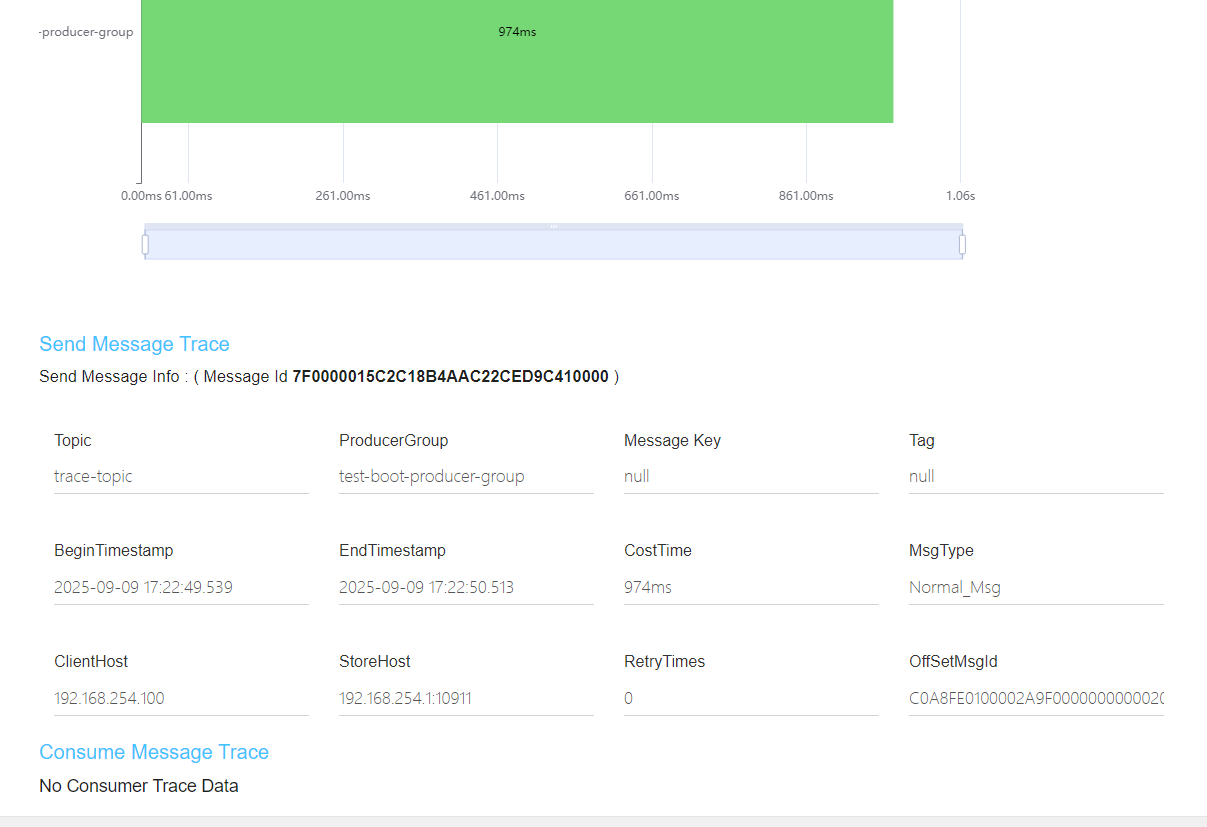Screen dimensions: 1207x827
Task: Click the 661.00ms axis tick label
Action: (651, 196)
